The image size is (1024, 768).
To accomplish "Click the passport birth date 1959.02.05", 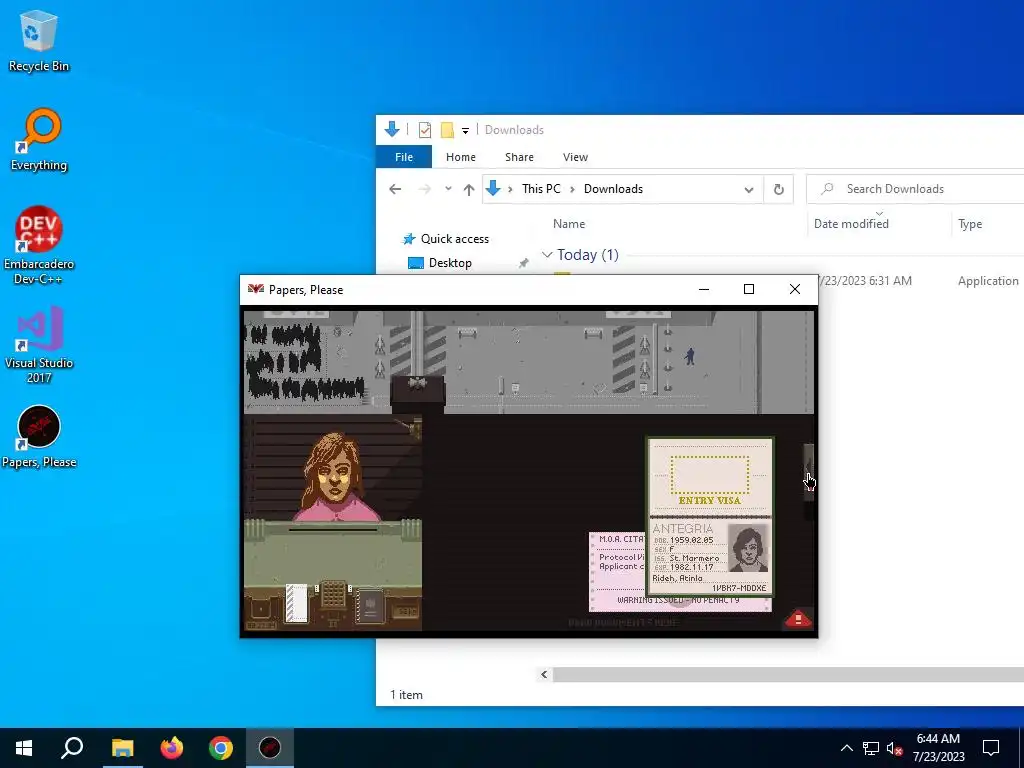I will point(691,540).
